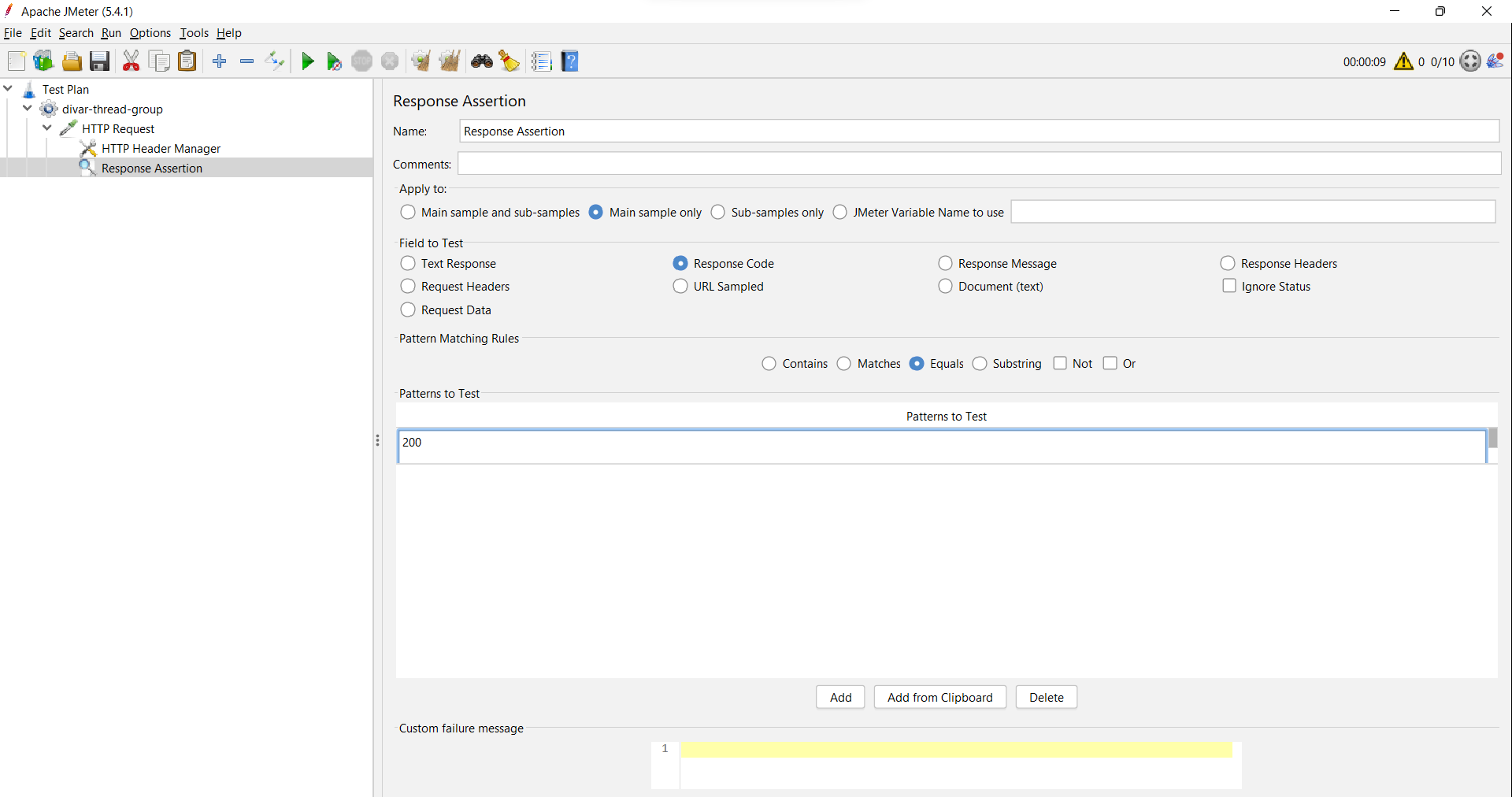Click the running threads indicator icon

1470,61
